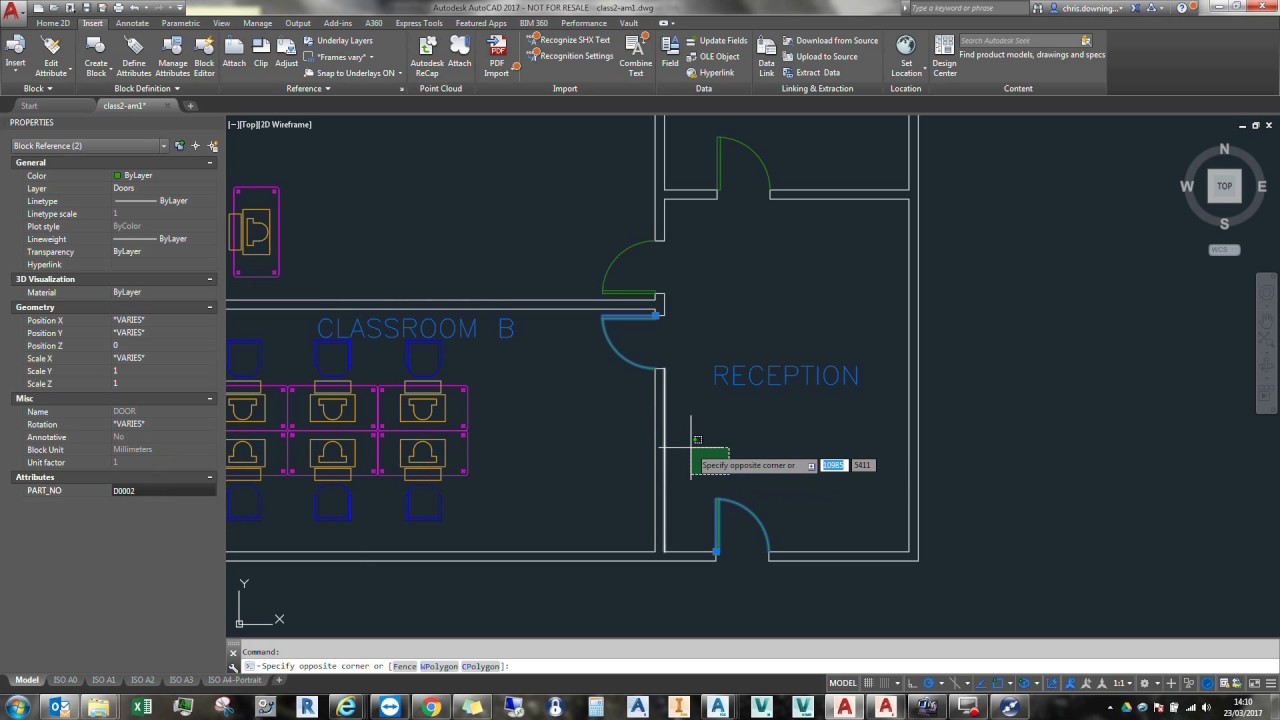This screenshot has height=720, width=1280.
Task: Open the Define Attributes tool
Action: click(x=134, y=56)
